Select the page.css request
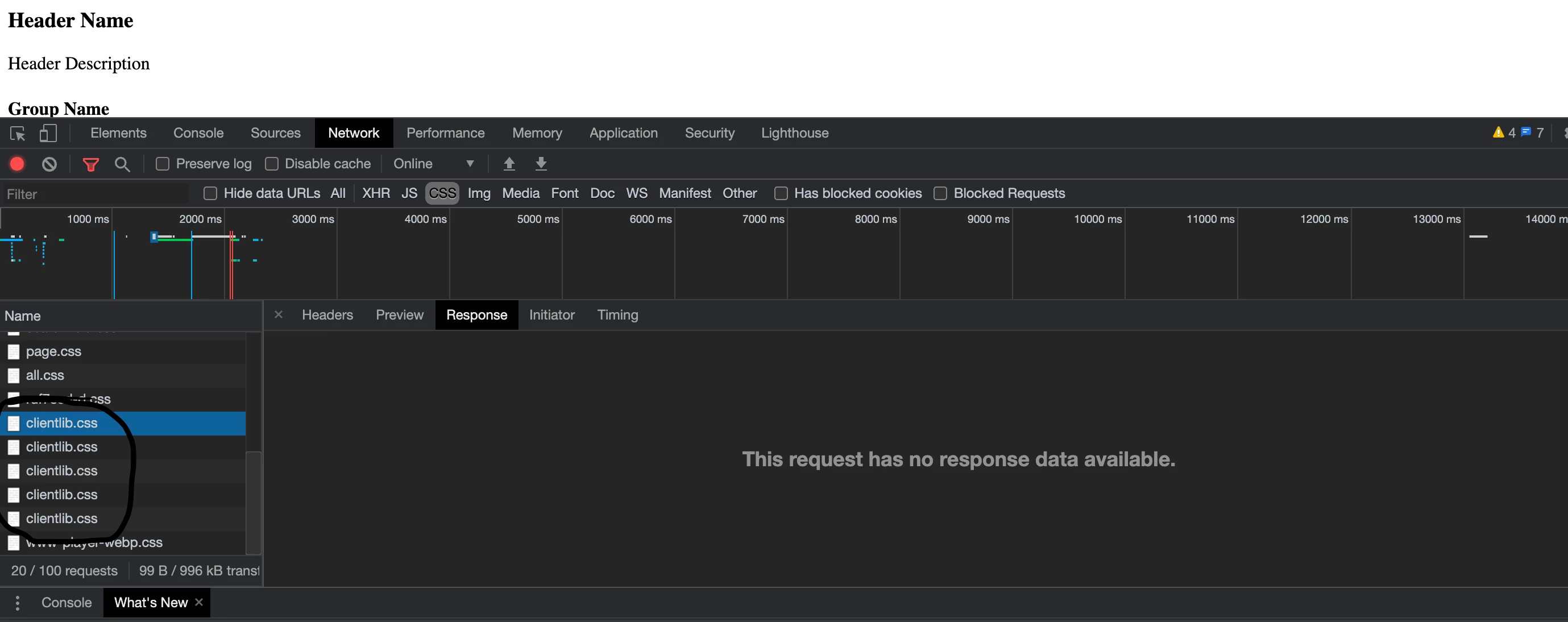Viewport: 1568px width, 622px height. pyautogui.click(x=53, y=351)
